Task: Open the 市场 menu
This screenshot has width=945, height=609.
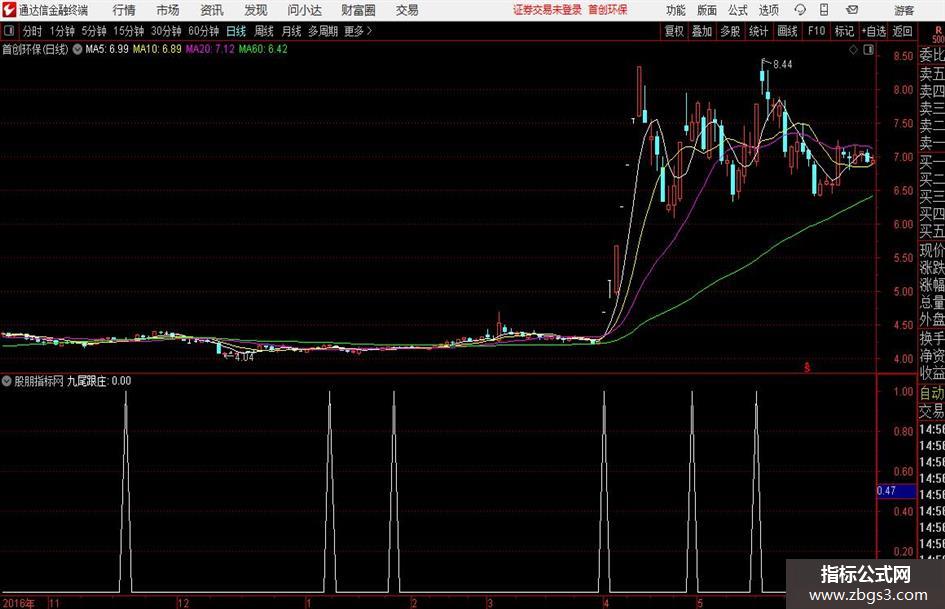Action: (x=168, y=10)
